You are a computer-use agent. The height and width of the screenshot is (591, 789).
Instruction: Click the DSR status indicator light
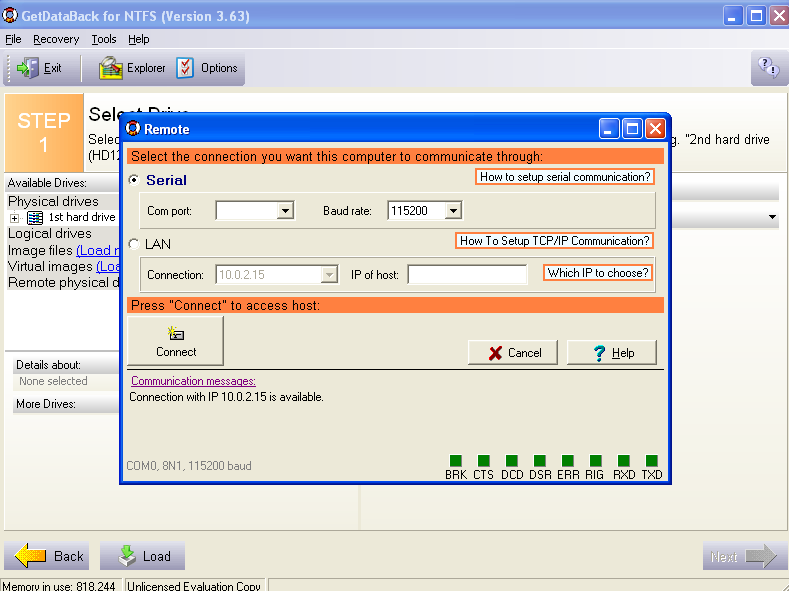pos(540,460)
